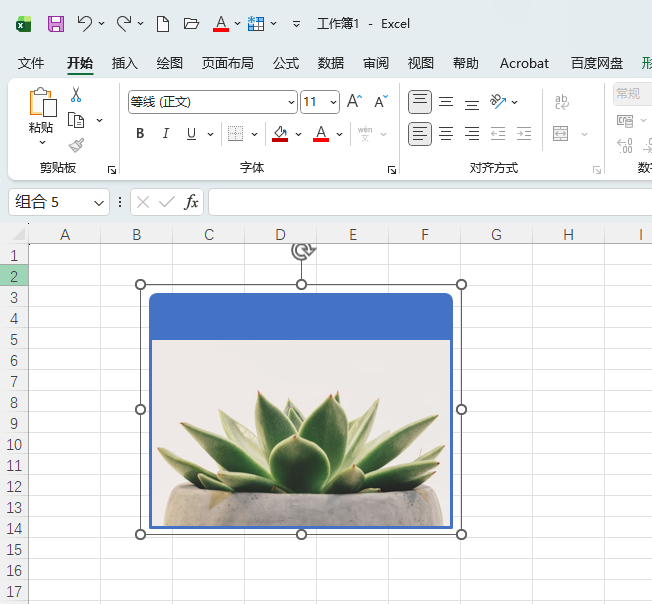652x604 pixels.
Task: Undo the last action
Action: pyautogui.click(x=85, y=24)
